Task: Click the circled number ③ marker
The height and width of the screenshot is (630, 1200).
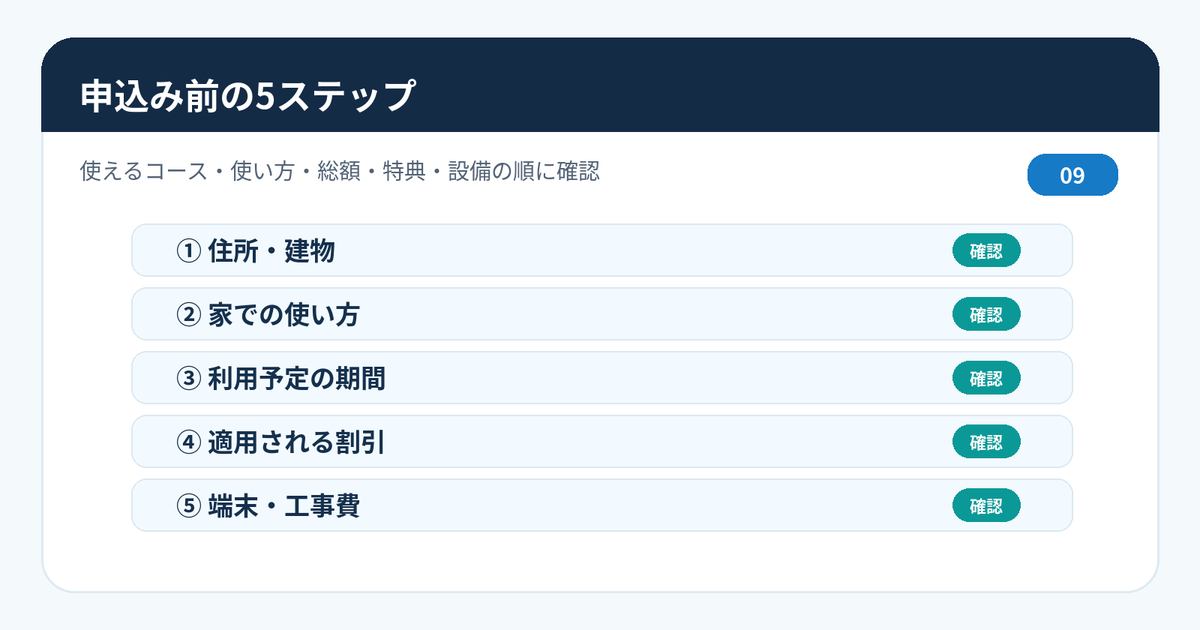Action: click(x=188, y=379)
